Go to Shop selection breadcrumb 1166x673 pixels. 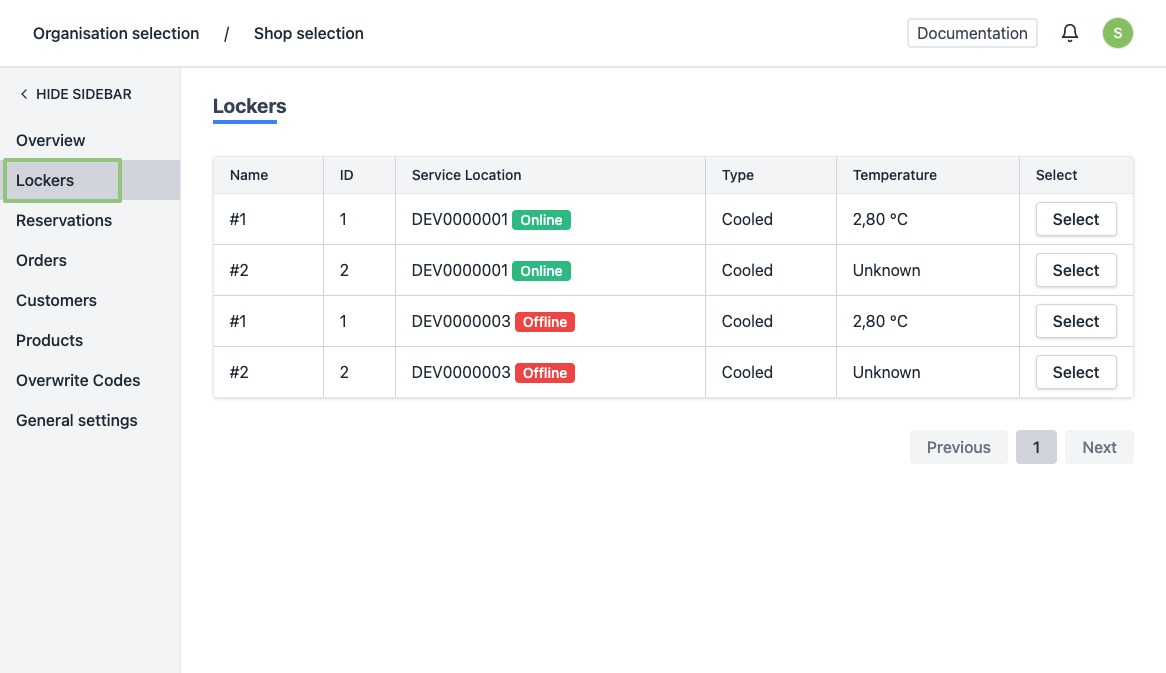tap(308, 33)
